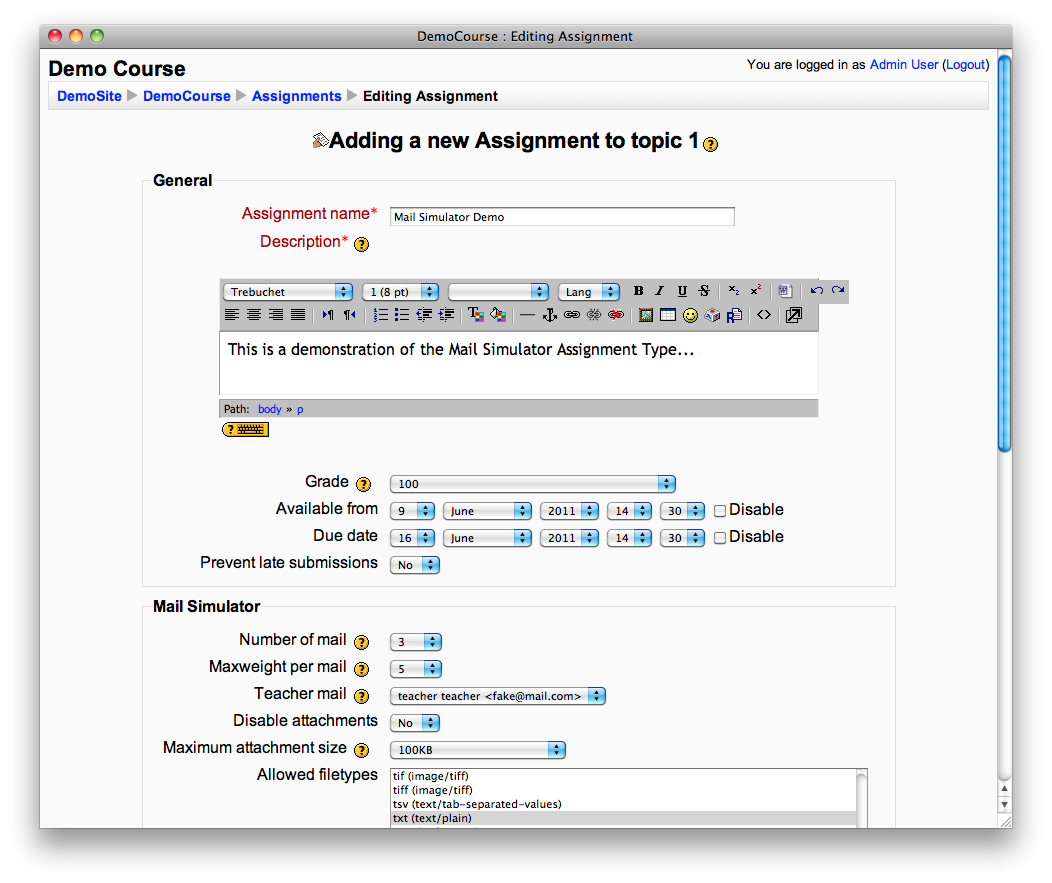Image resolution: width=1052 pixels, height=883 pixels.
Task: Disable the Available from date
Action: click(x=720, y=510)
